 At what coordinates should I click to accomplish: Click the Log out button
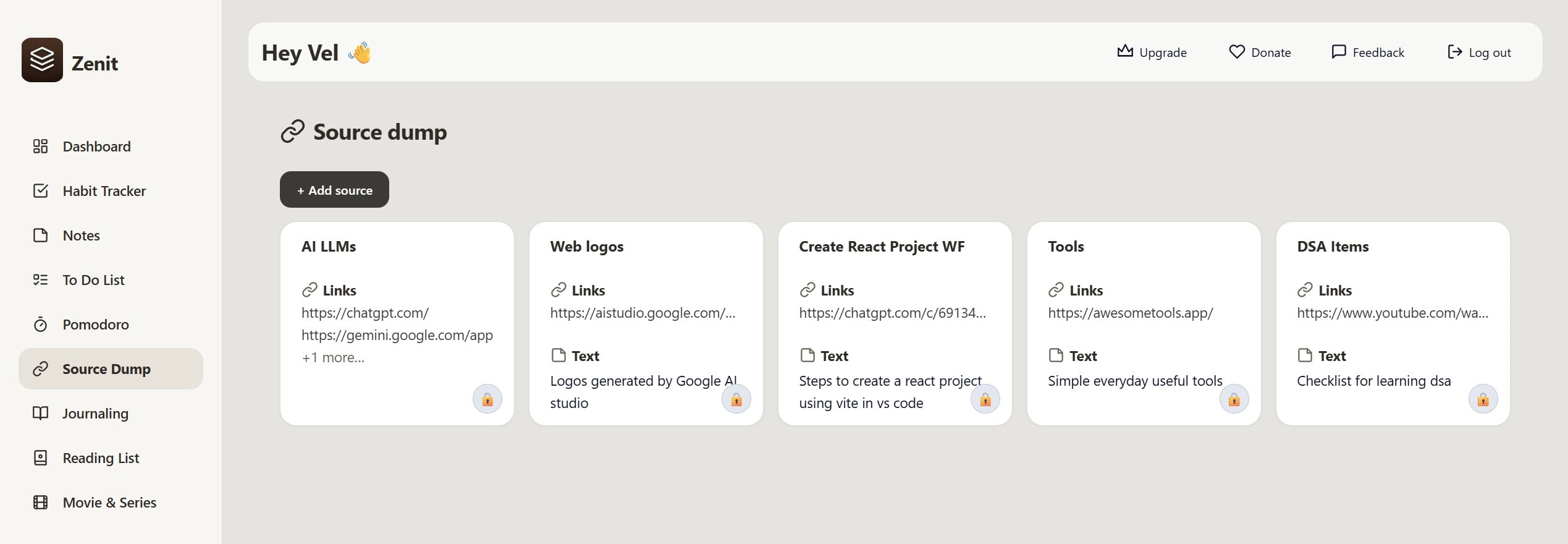click(1479, 53)
